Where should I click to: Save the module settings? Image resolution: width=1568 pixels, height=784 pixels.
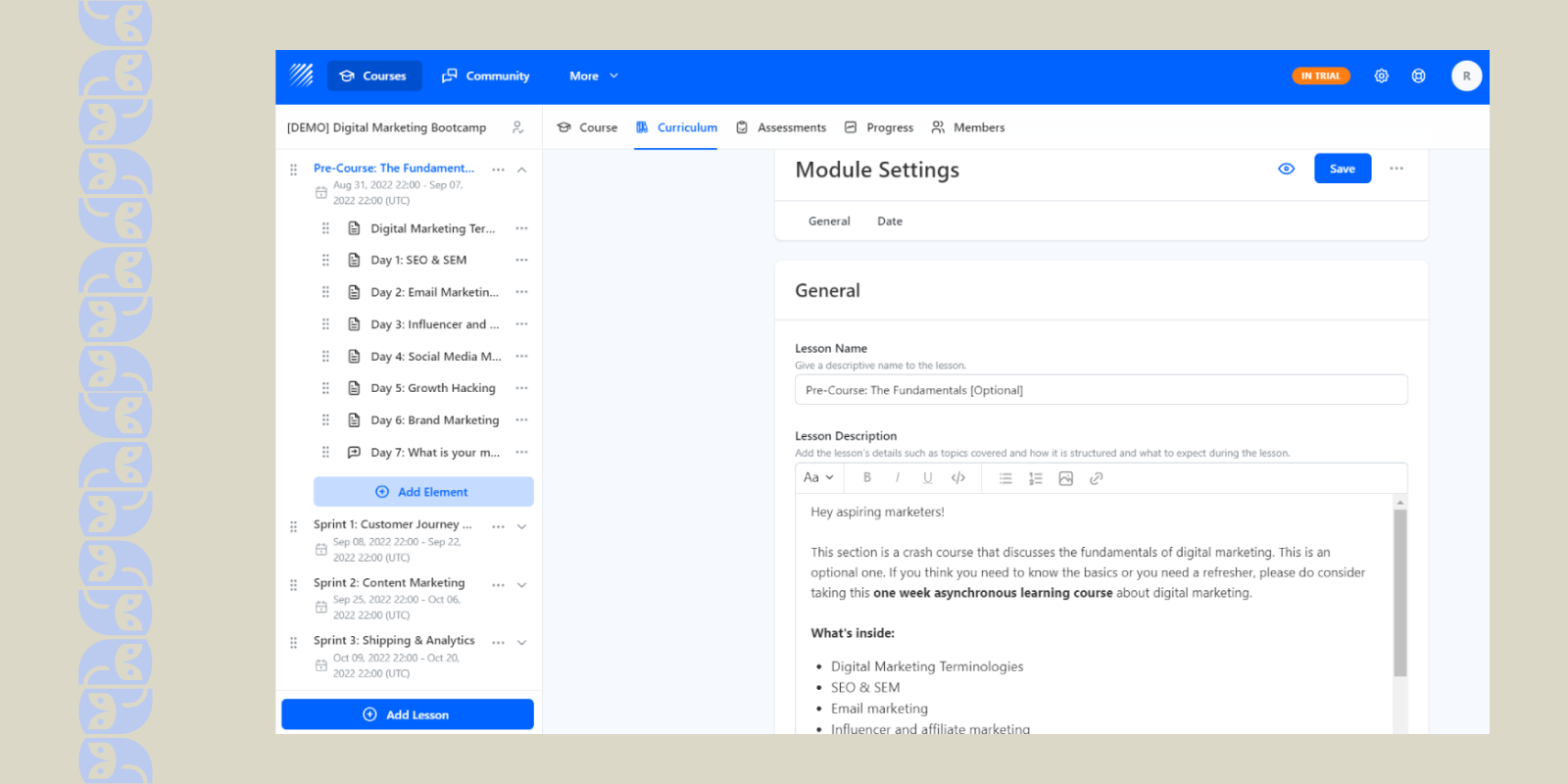1342,169
